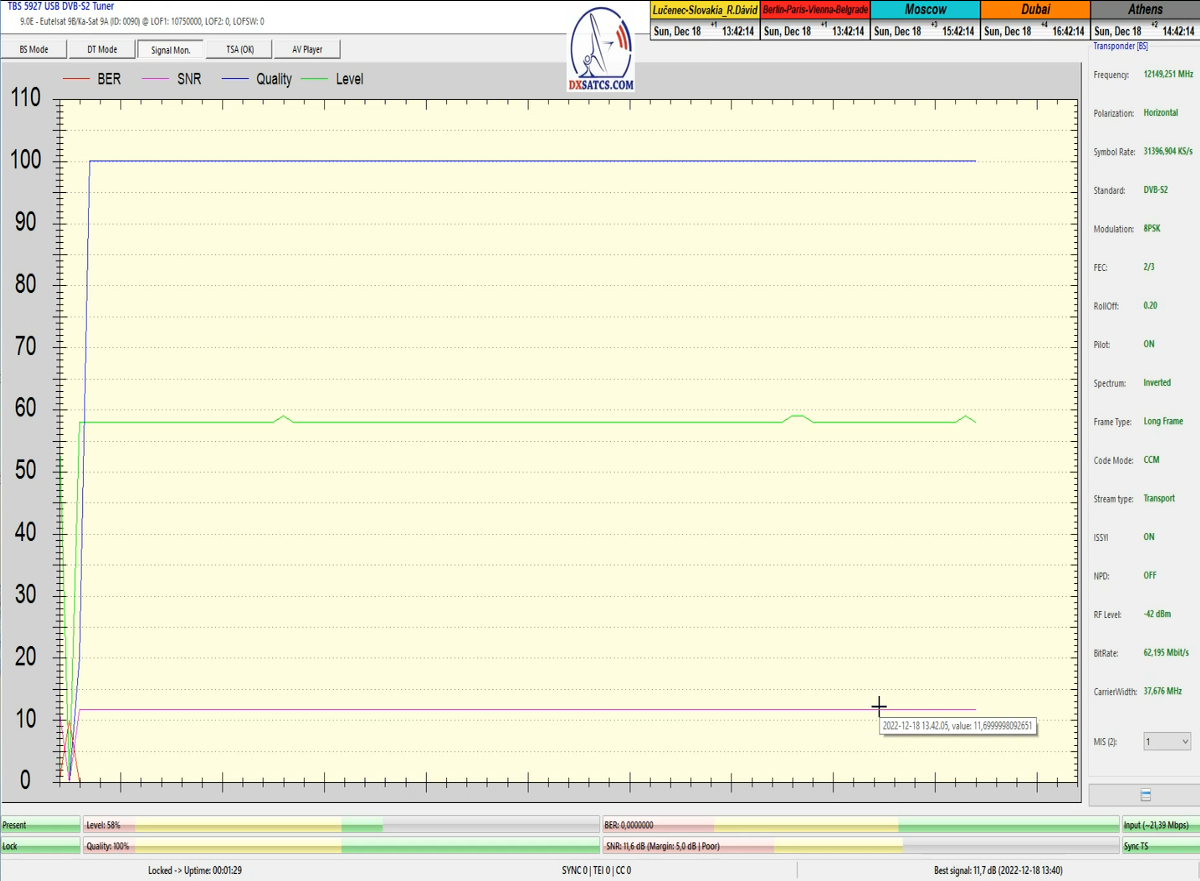
Task: Click the red BER legend line
Action: coord(78,79)
